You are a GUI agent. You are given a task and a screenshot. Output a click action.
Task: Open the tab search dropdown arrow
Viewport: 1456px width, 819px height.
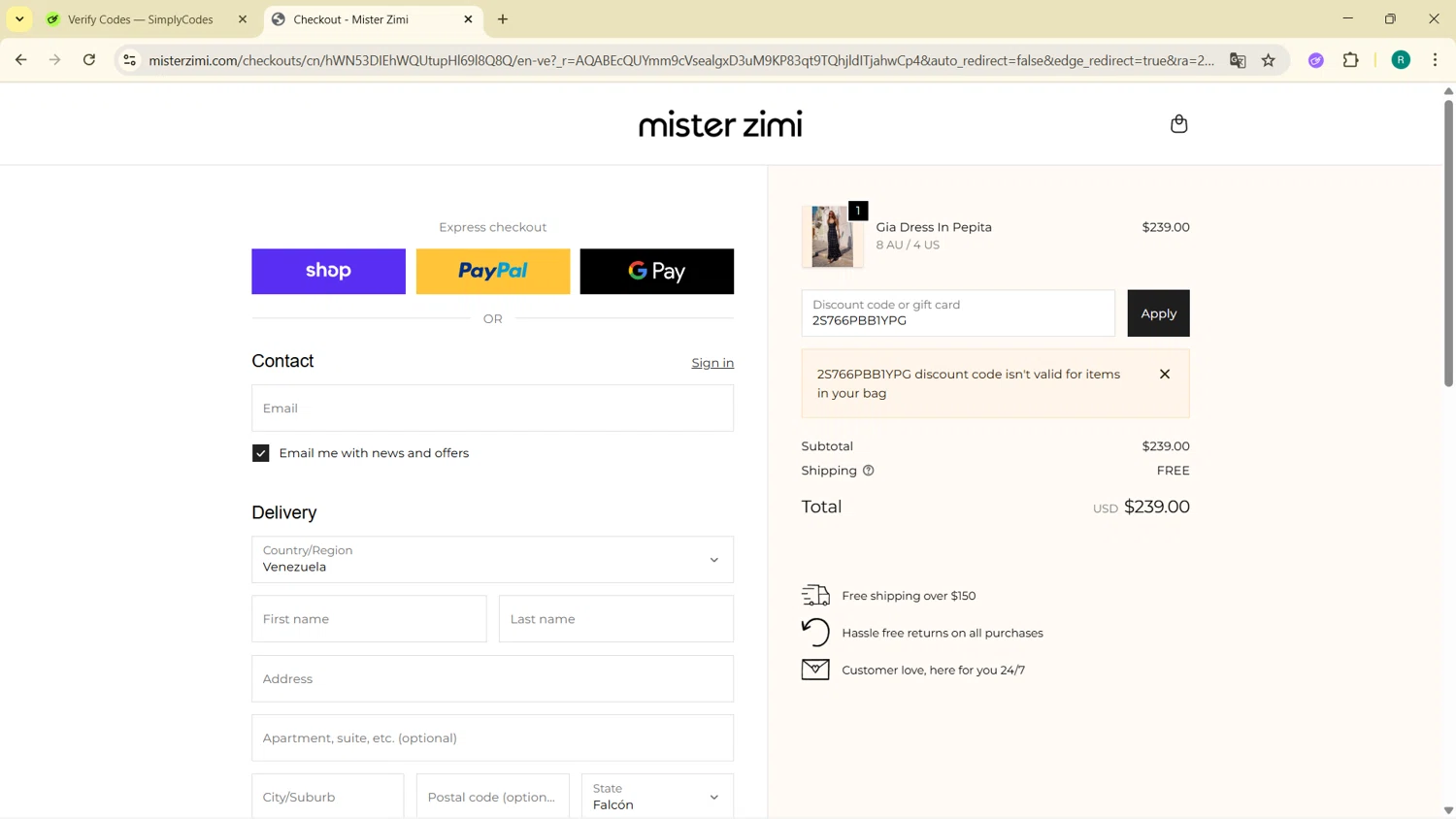(19, 19)
